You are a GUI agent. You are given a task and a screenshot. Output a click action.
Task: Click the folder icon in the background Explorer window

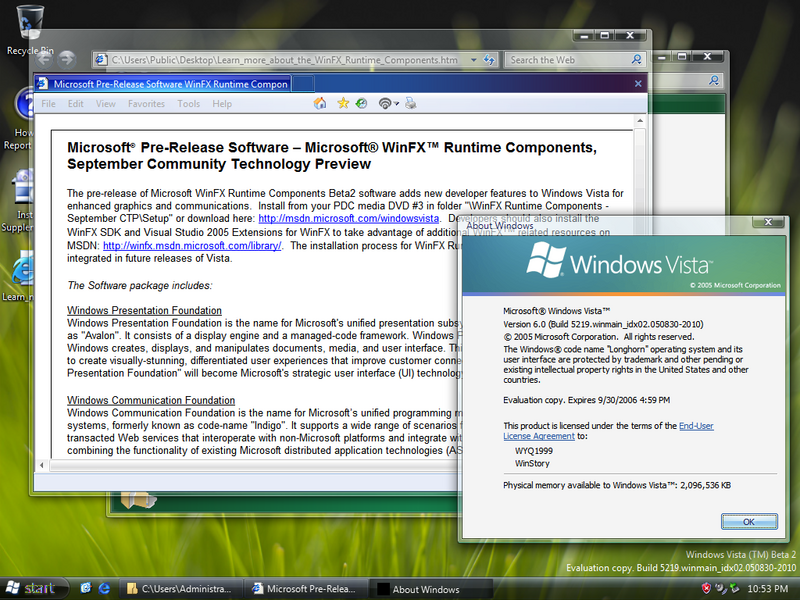tap(138, 499)
